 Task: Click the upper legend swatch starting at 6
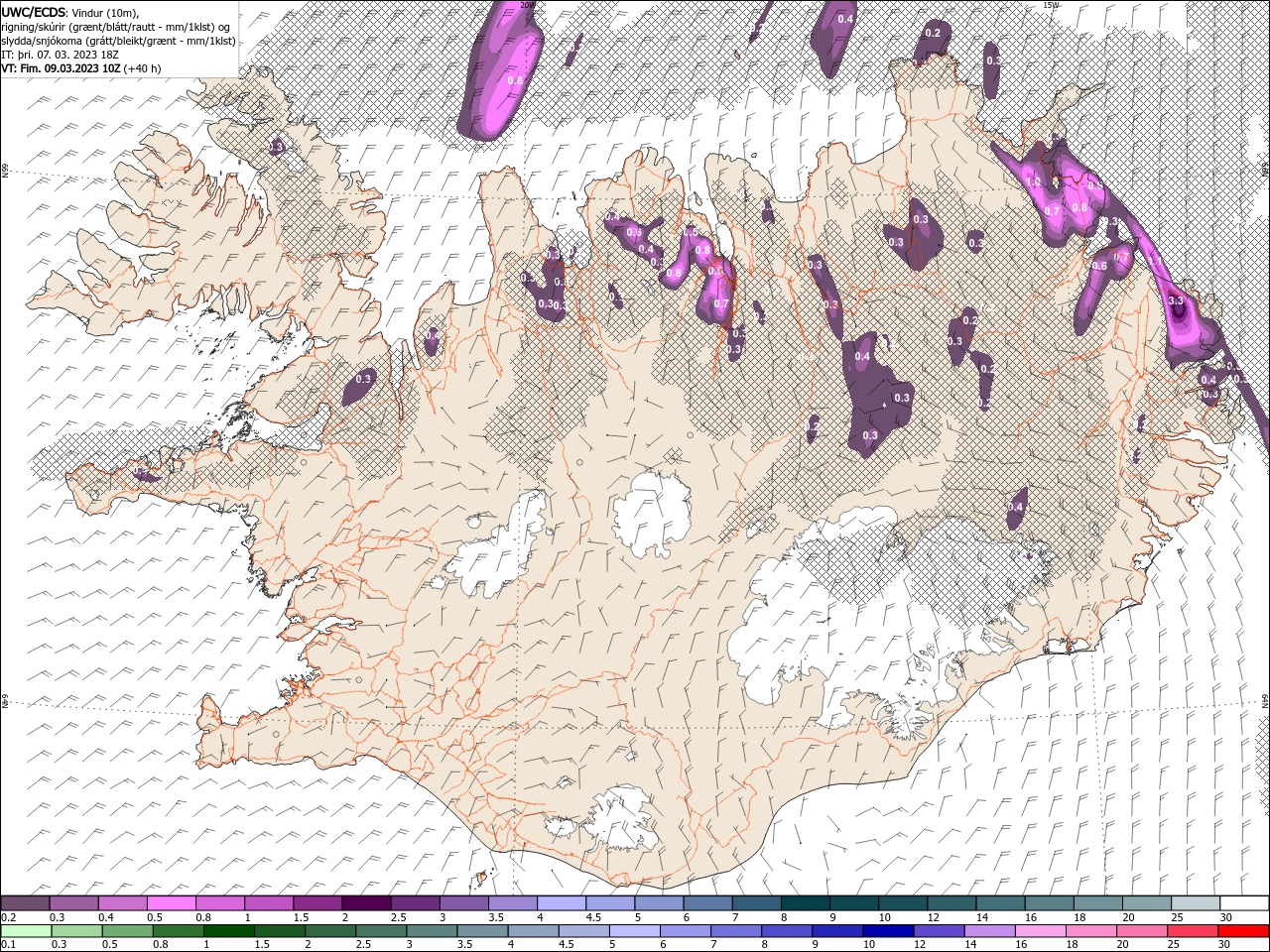coord(707,903)
